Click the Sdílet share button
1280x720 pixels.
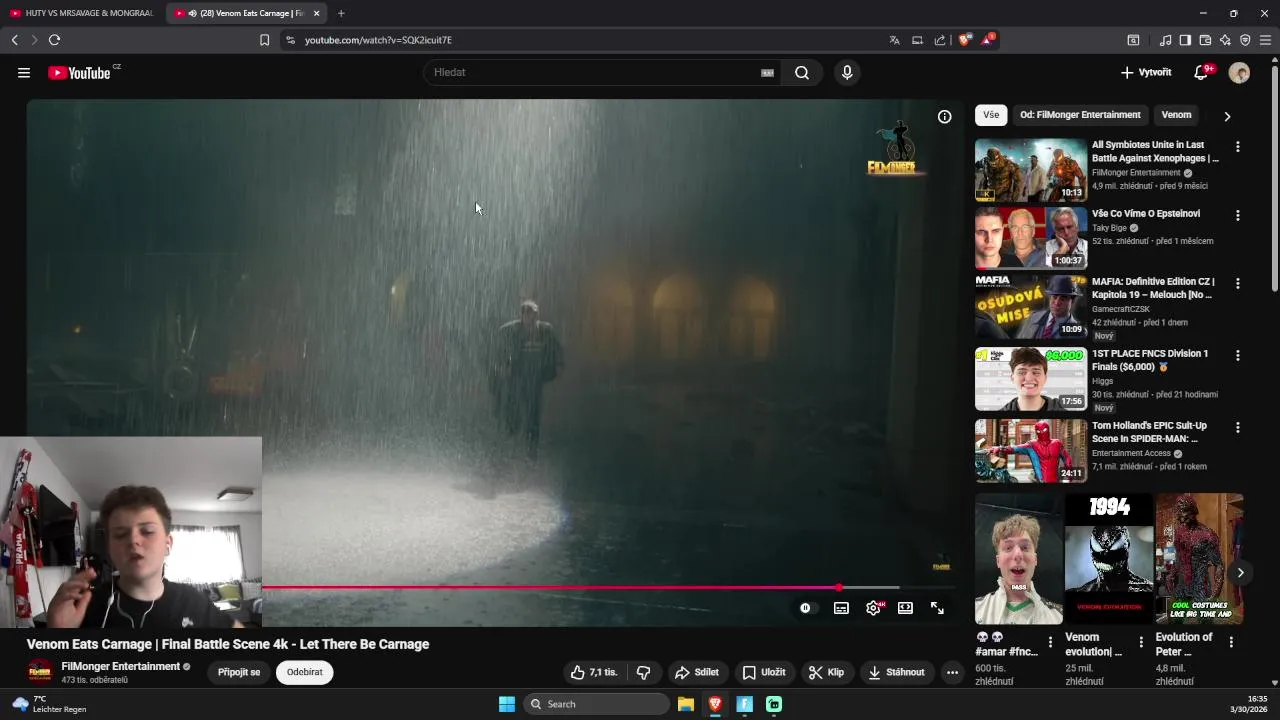pos(697,672)
